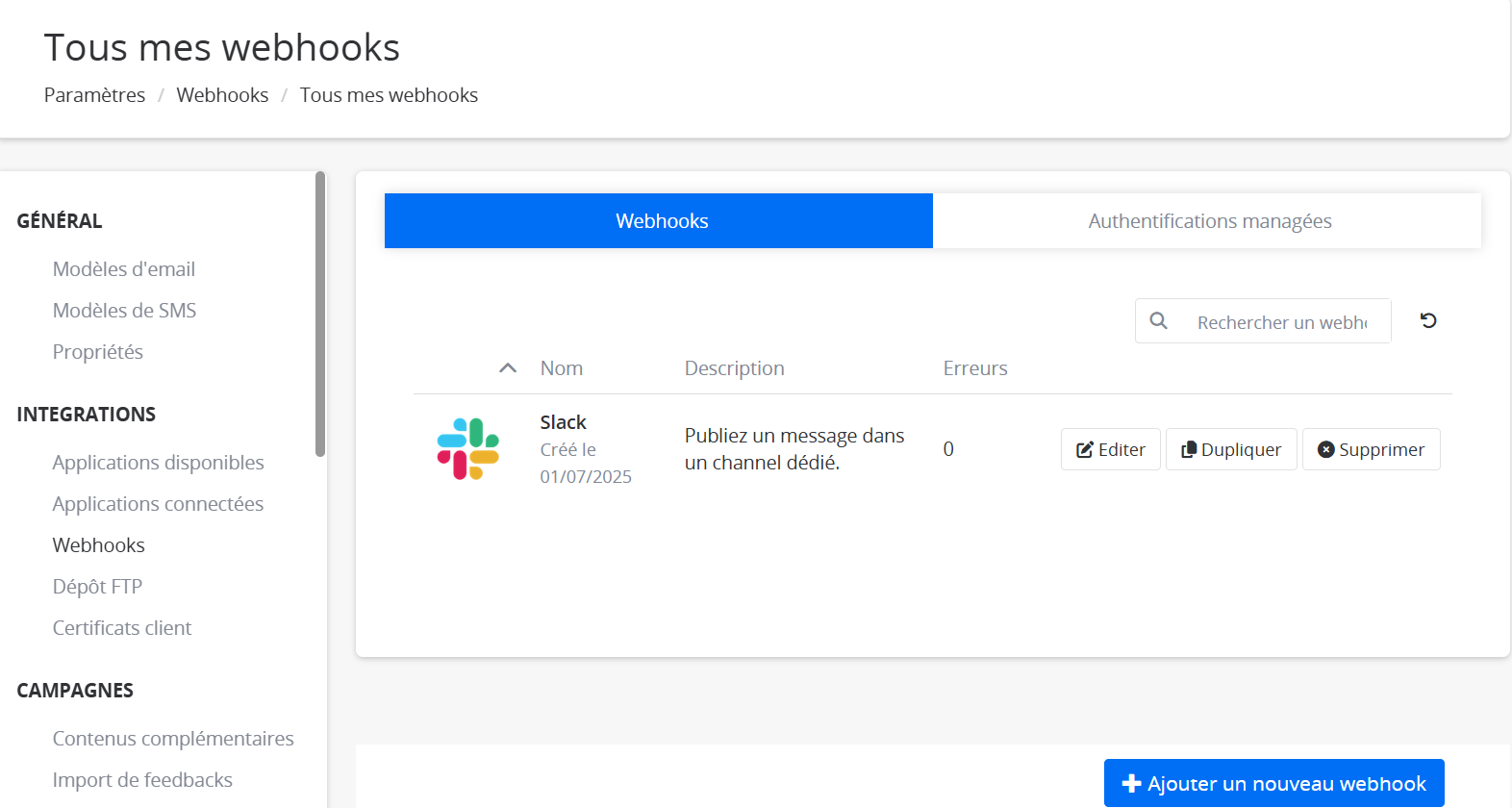The height and width of the screenshot is (808, 1512).
Task: Open Modèles d'email in sidebar
Action: 124,269
